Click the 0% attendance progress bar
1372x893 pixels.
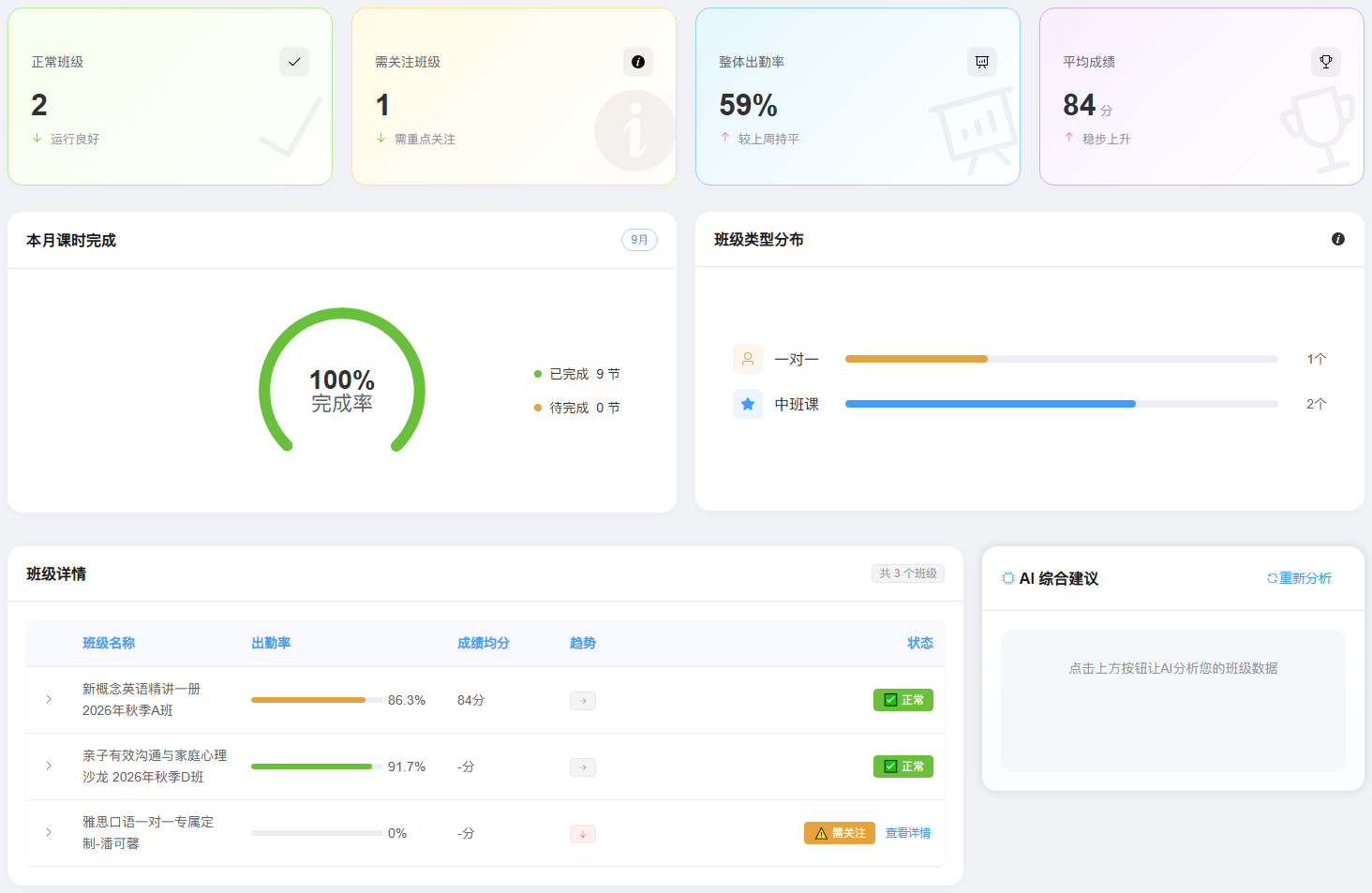[x=317, y=833]
